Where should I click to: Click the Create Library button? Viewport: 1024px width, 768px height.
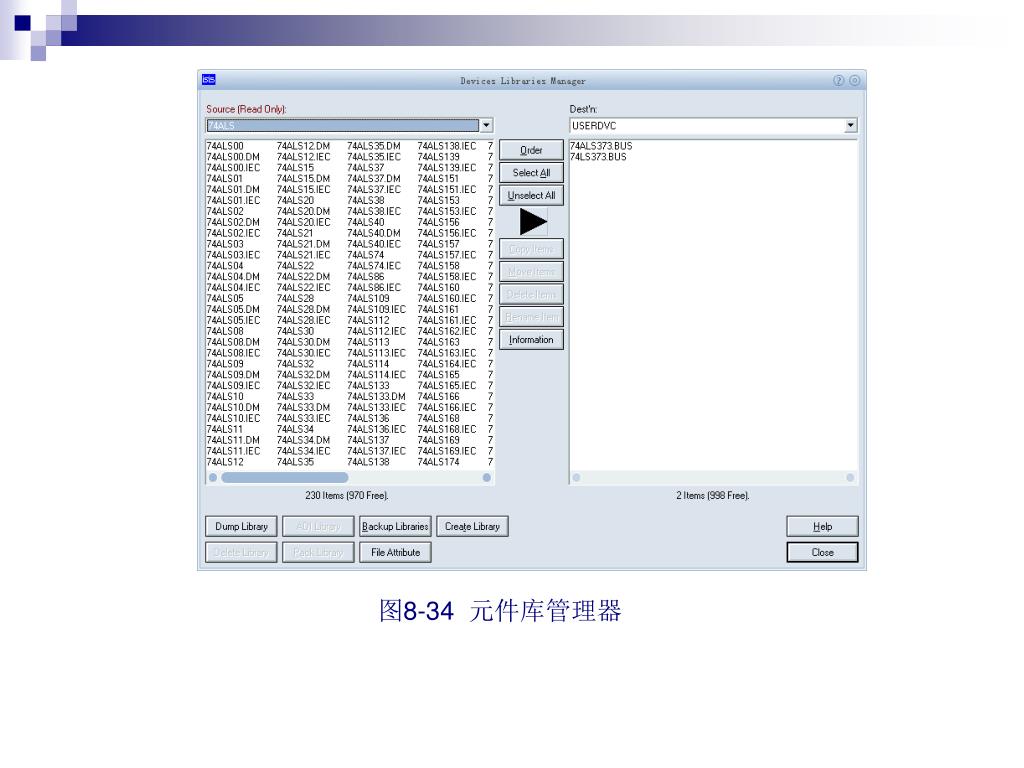tap(472, 526)
